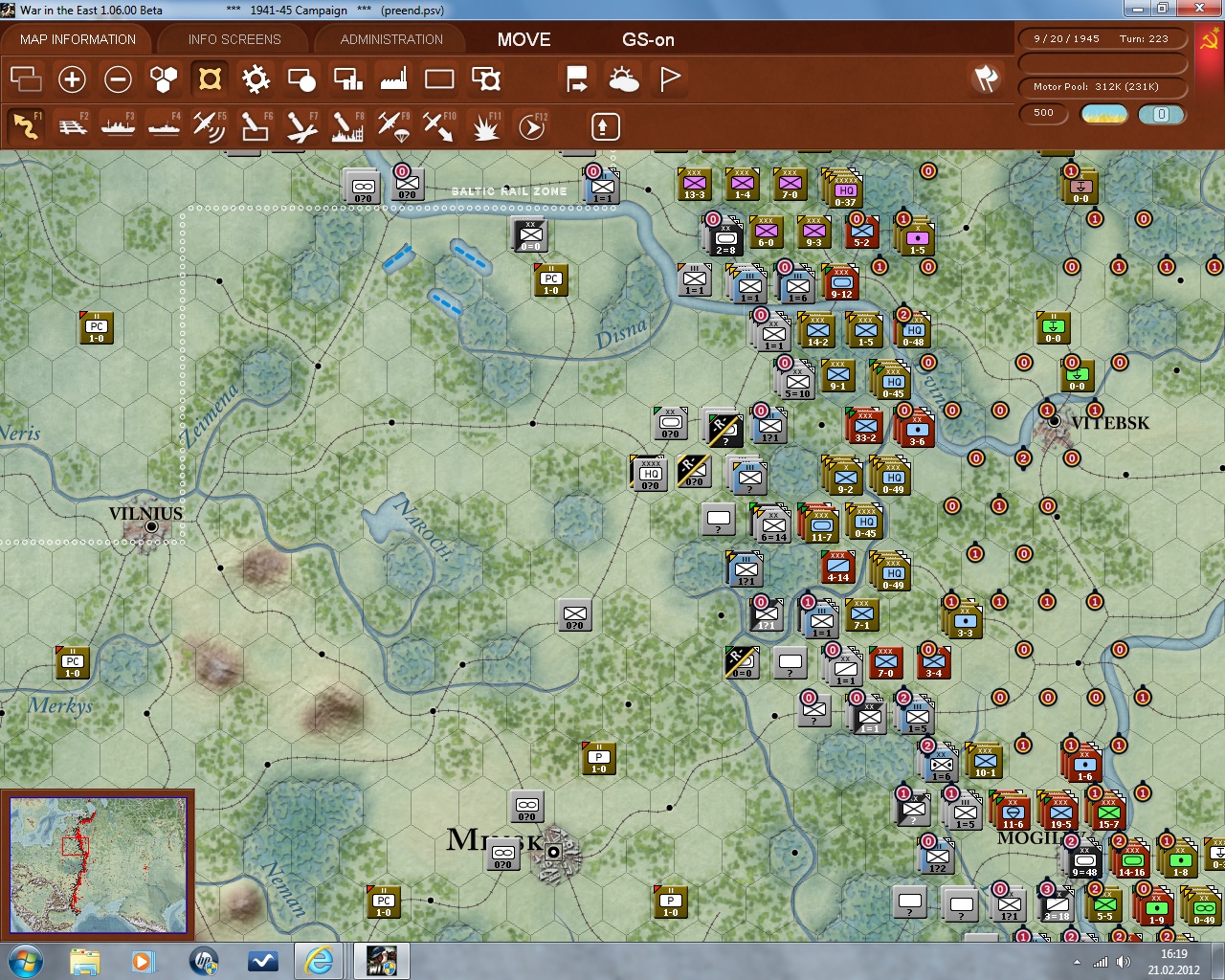Select the 9-12 red unit counter

(x=841, y=283)
